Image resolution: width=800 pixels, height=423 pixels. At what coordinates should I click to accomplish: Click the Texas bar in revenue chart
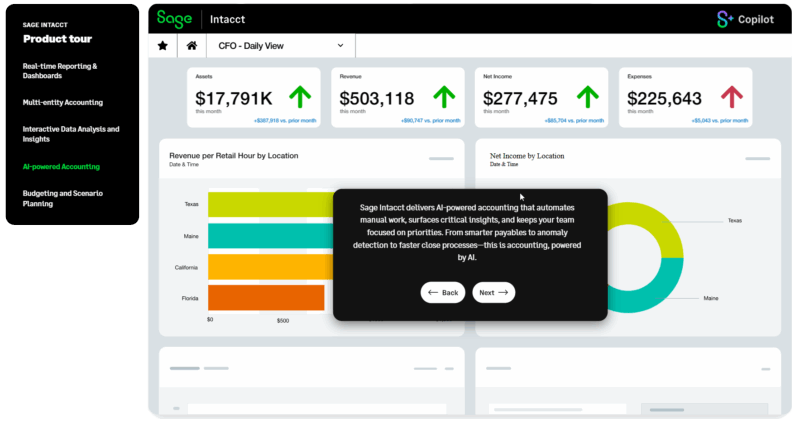pos(270,205)
